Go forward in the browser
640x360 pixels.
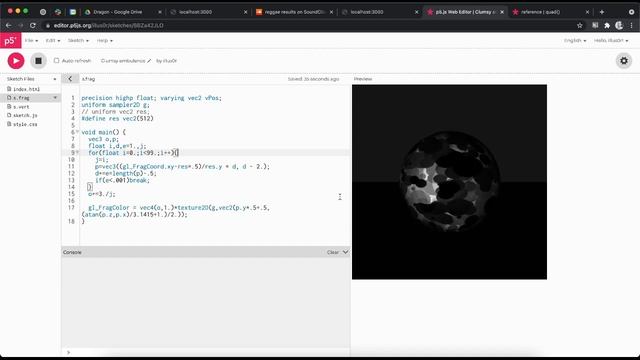(20, 25)
